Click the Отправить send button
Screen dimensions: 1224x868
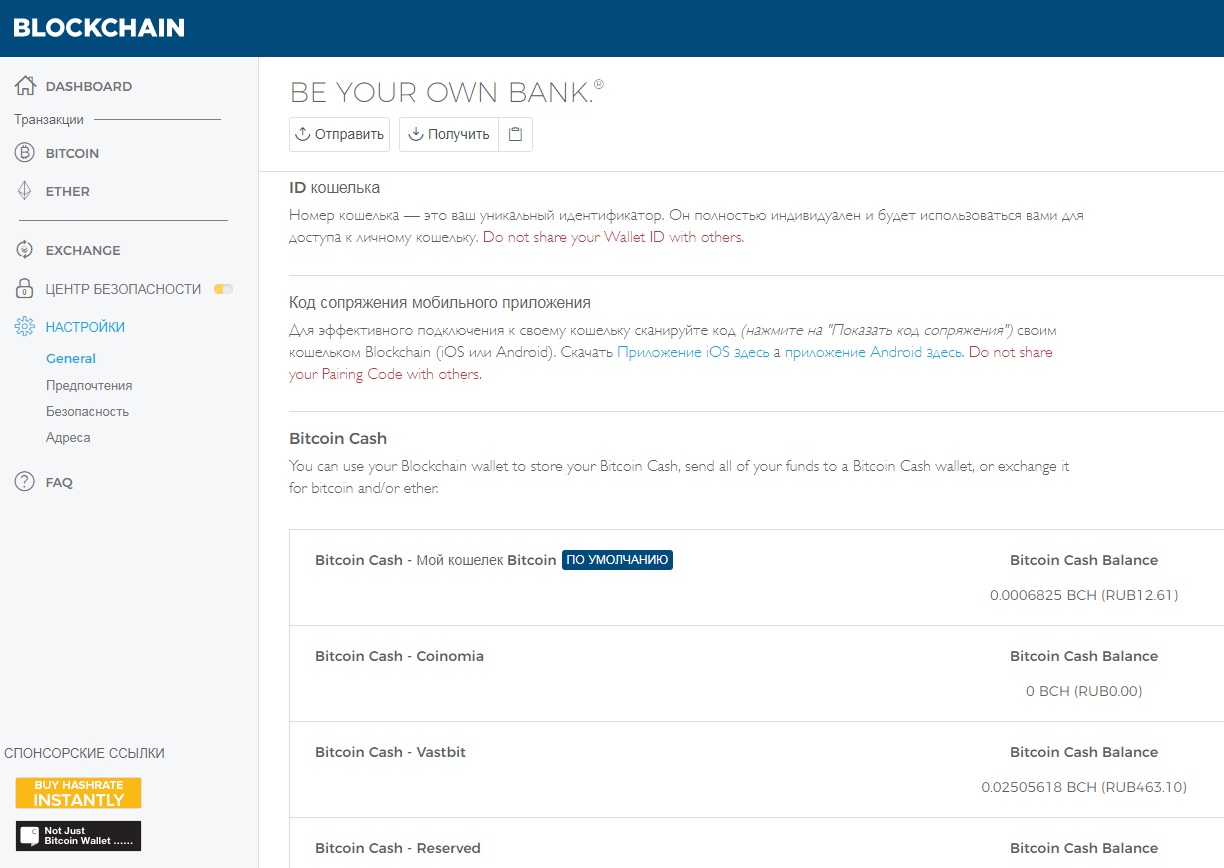339,134
